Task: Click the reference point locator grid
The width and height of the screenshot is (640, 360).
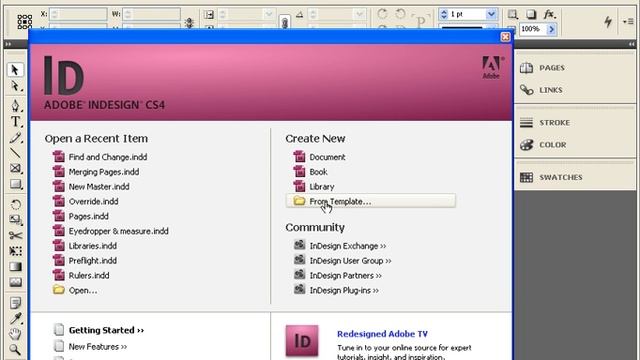Action: pyautogui.click(x=24, y=21)
